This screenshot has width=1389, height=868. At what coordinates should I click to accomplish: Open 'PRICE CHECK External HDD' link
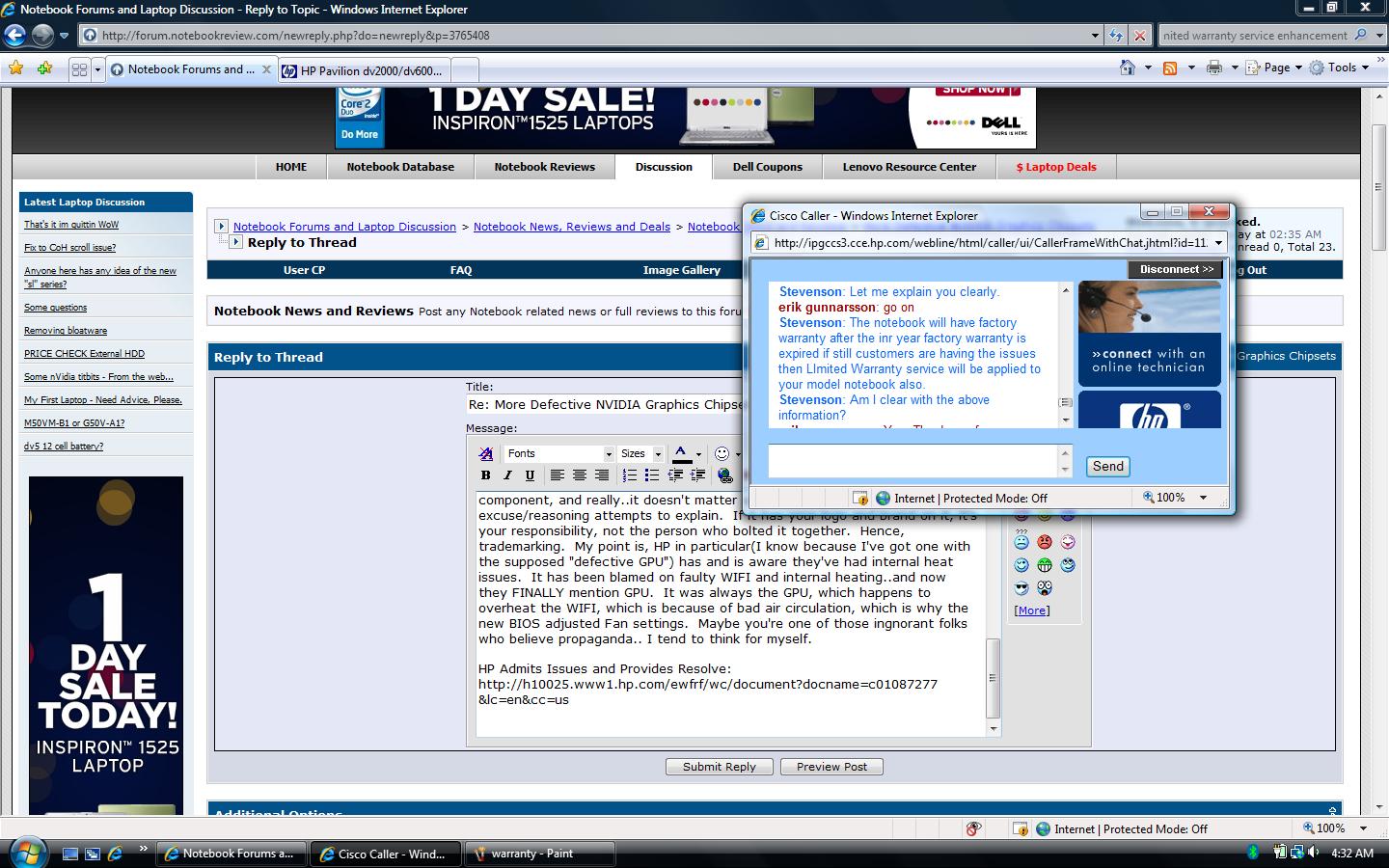tap(84, 354)
